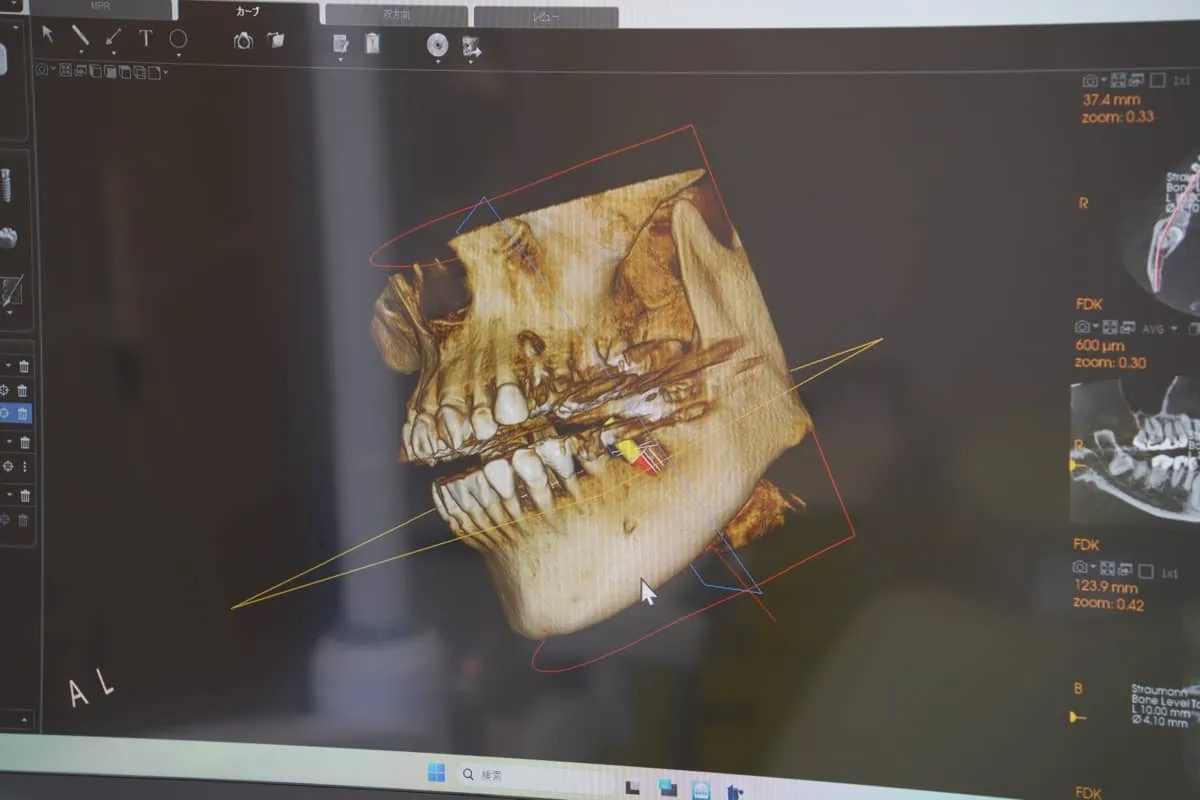1200x800 pixels.
Task: Open Task View from the taskbar
Action: click(x=632, y=788)
